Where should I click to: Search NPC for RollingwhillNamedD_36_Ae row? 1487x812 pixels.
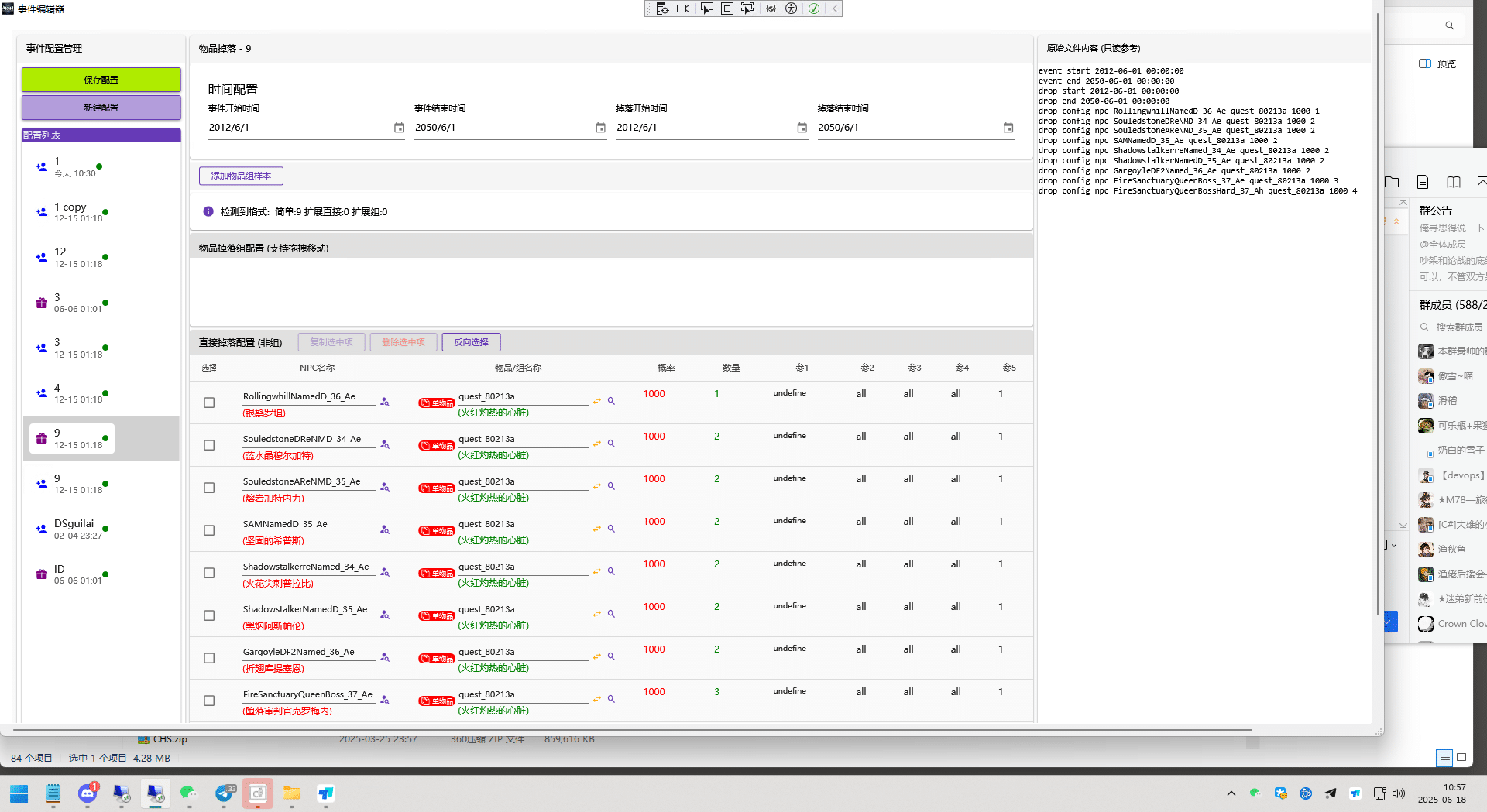[x=385, y=402]
